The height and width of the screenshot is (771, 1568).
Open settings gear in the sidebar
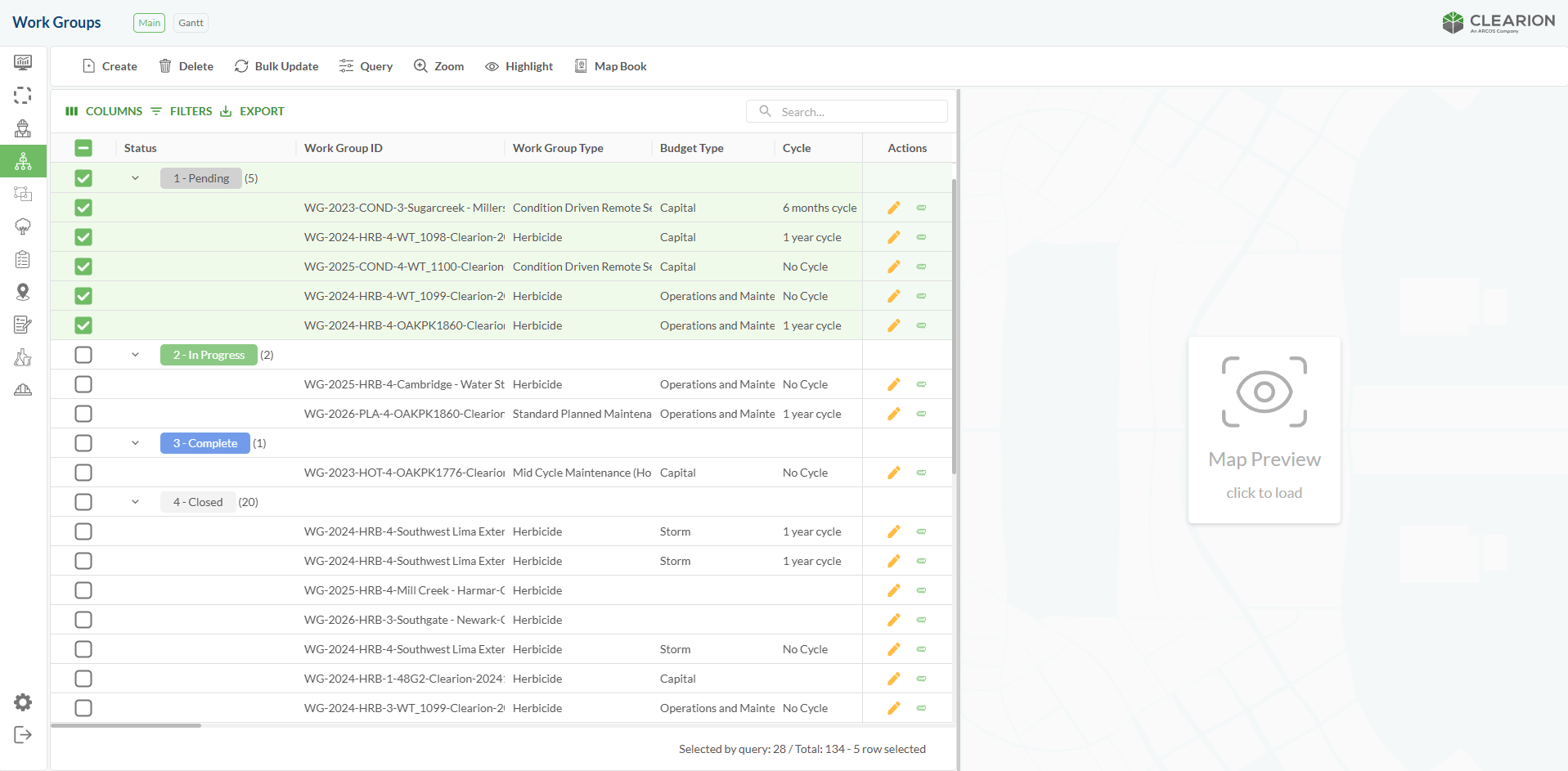[23, 702]
